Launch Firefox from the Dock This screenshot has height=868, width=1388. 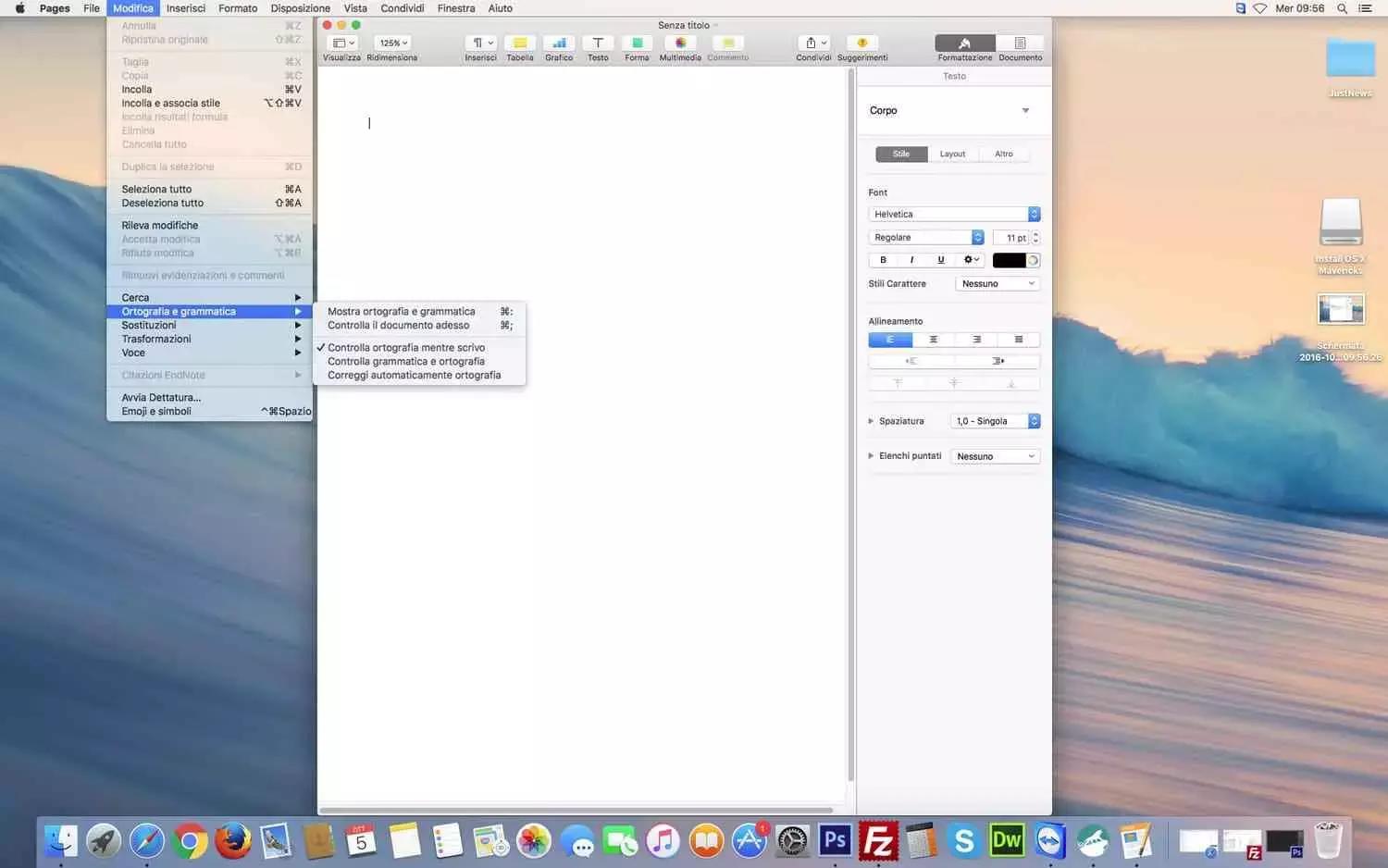[x=231, y=840]
